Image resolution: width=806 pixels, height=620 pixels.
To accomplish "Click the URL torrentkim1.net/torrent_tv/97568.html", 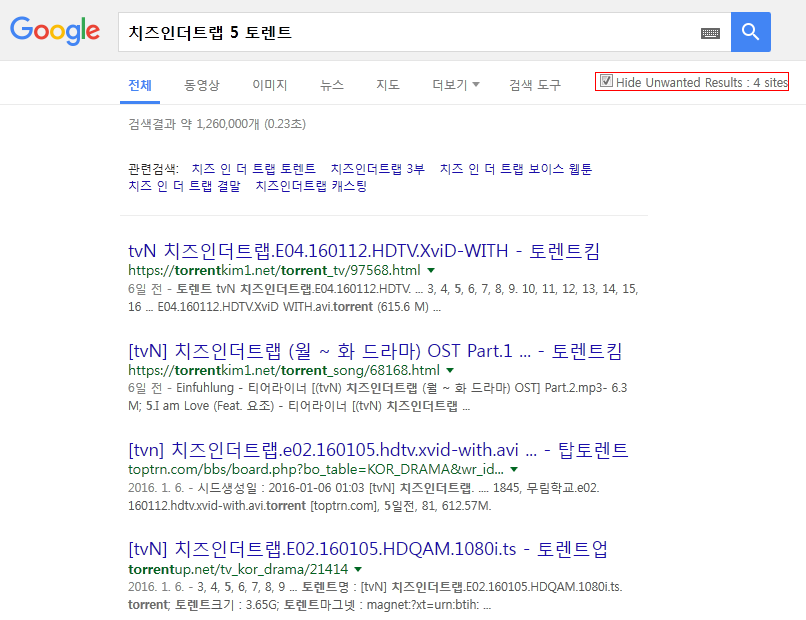I will (x=274, y=270).
